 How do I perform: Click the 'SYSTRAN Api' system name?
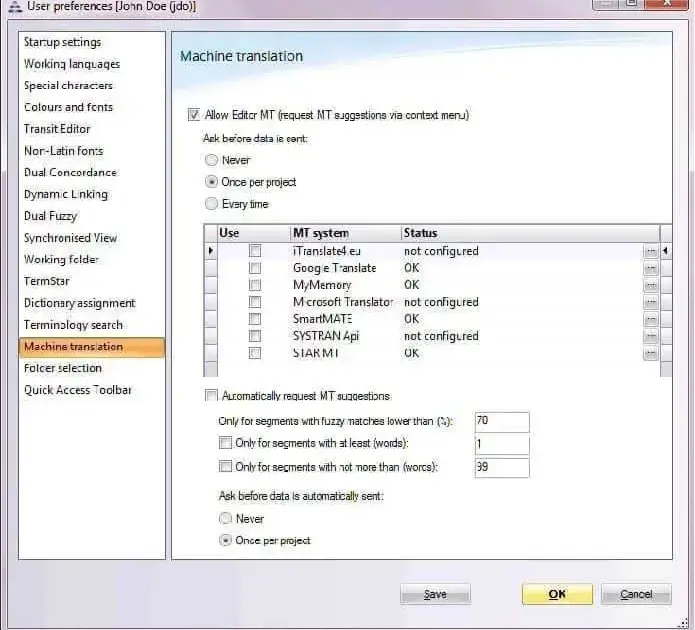coord(326,336)
